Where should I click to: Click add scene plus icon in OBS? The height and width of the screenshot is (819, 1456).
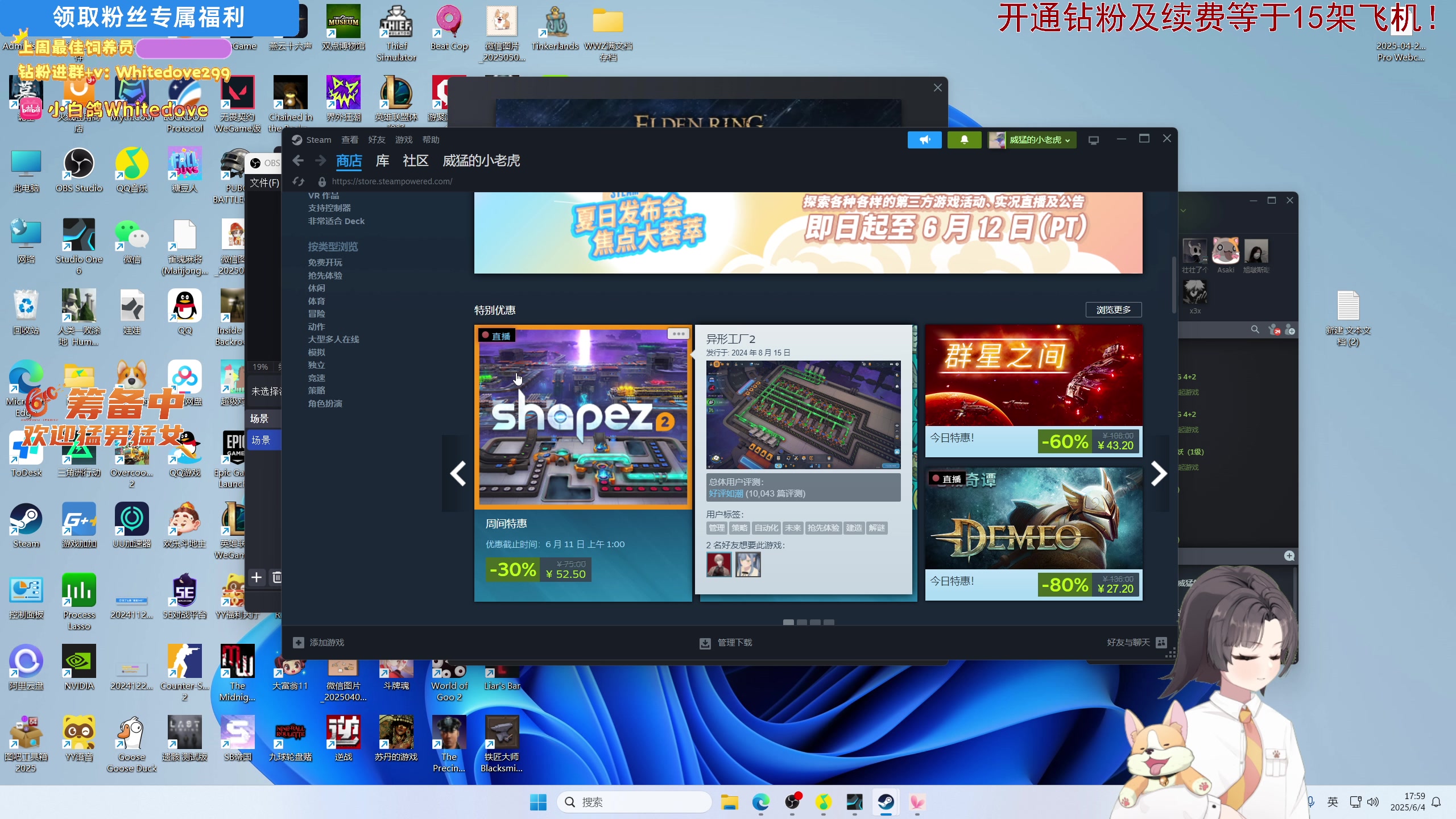click(257, 578)
